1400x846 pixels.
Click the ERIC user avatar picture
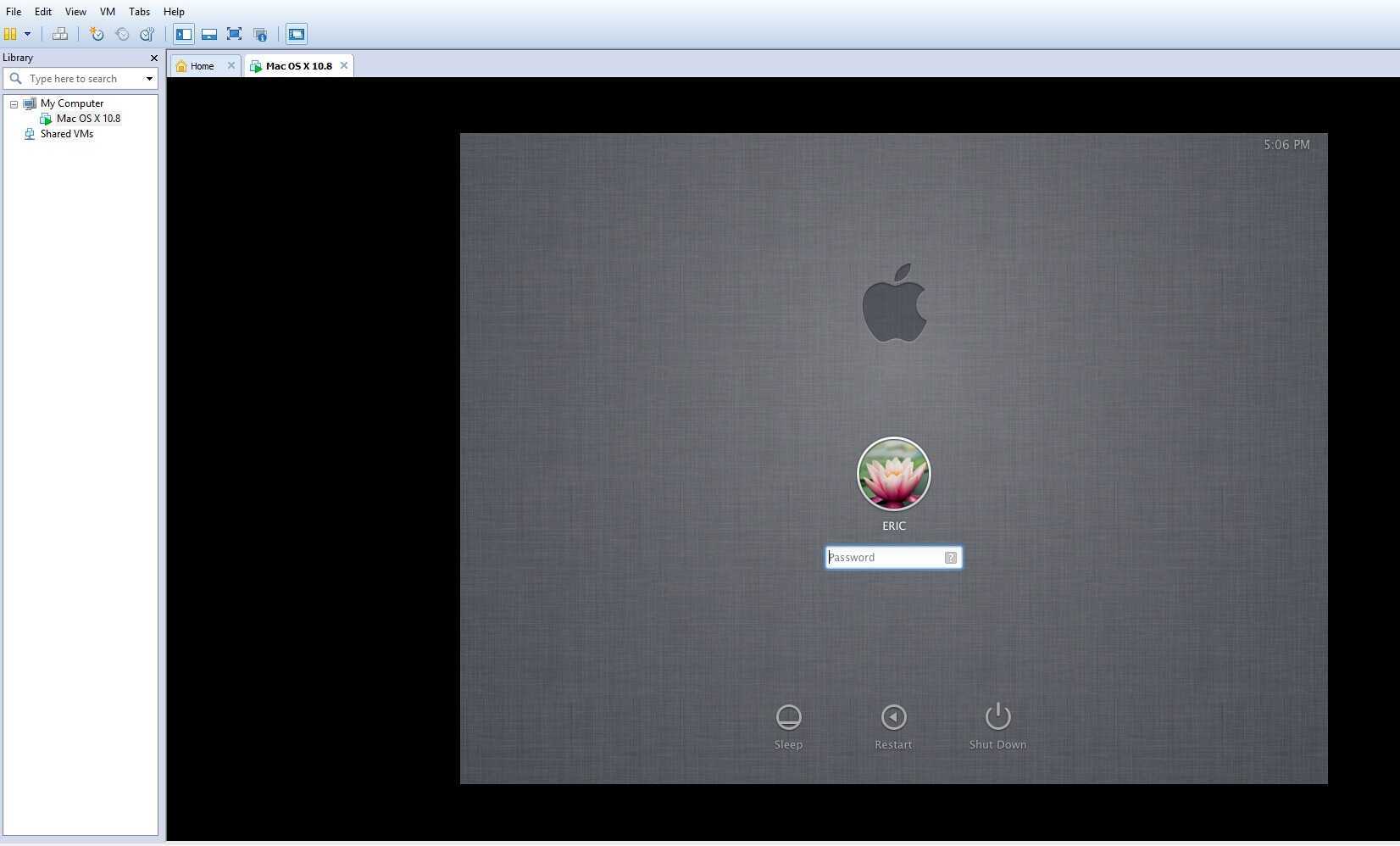pos(894,474)
